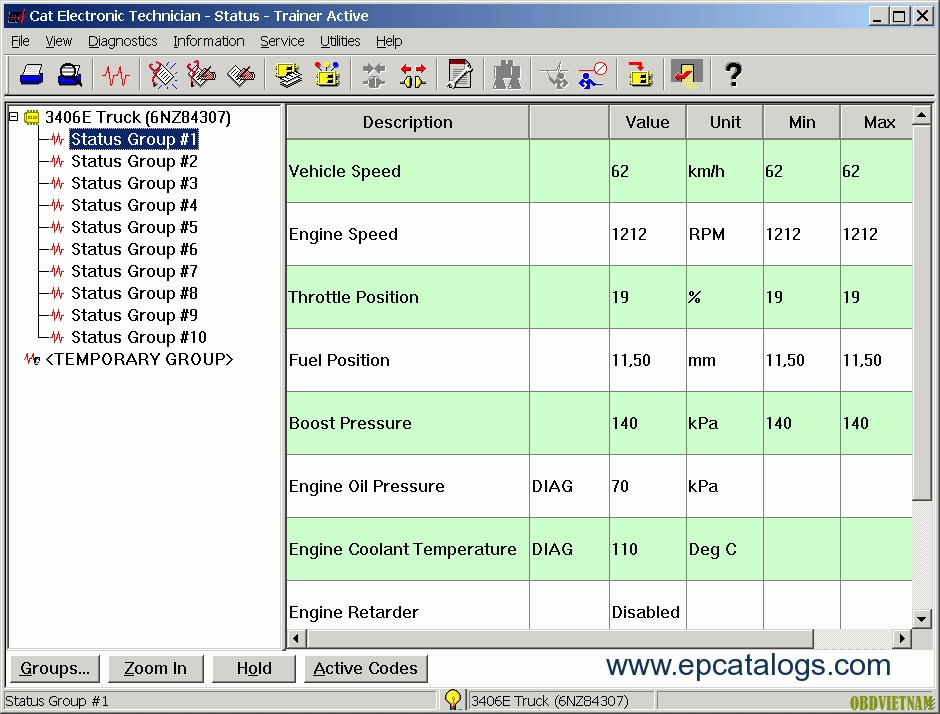Click the door with red arrow icon
Image resolution: width=940 pixels, height=714 pixels.
click(x=687, y=75)
